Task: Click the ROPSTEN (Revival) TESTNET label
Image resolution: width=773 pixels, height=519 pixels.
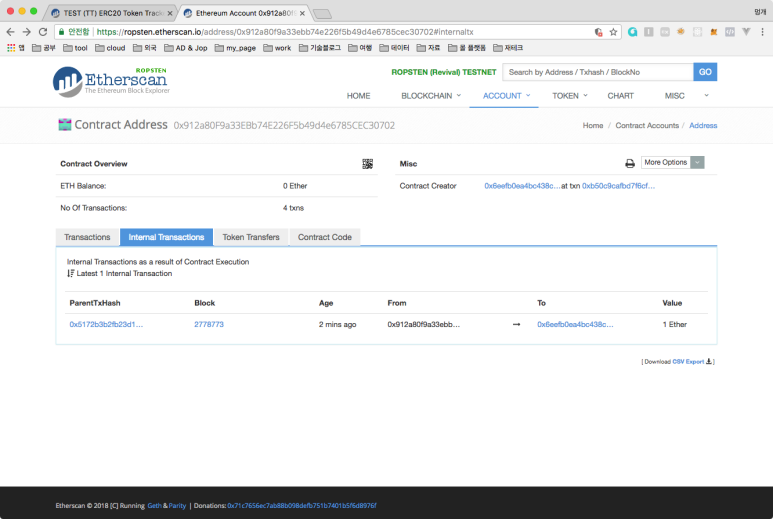Action: [444, 72]
